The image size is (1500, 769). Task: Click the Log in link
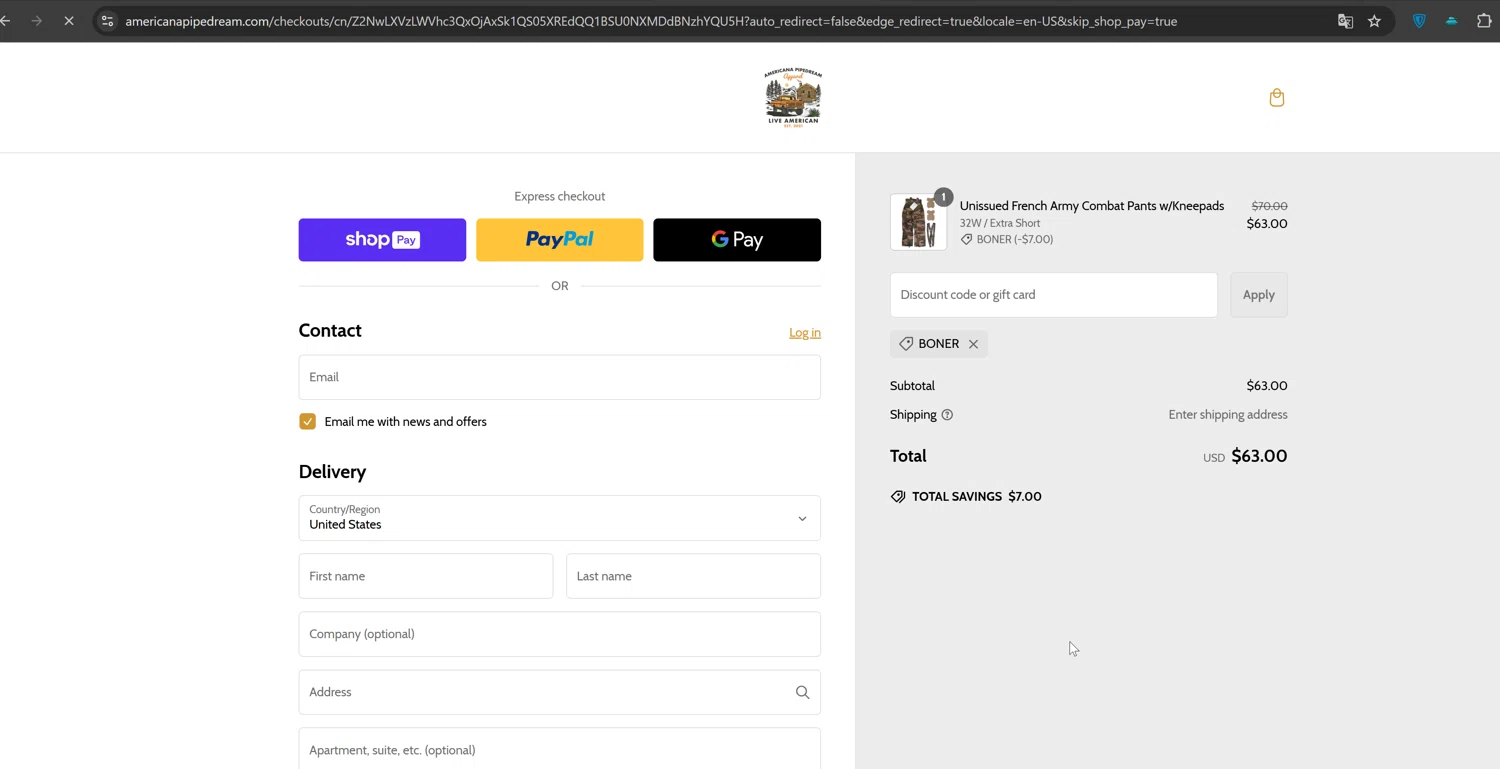(x=804, y=333)
